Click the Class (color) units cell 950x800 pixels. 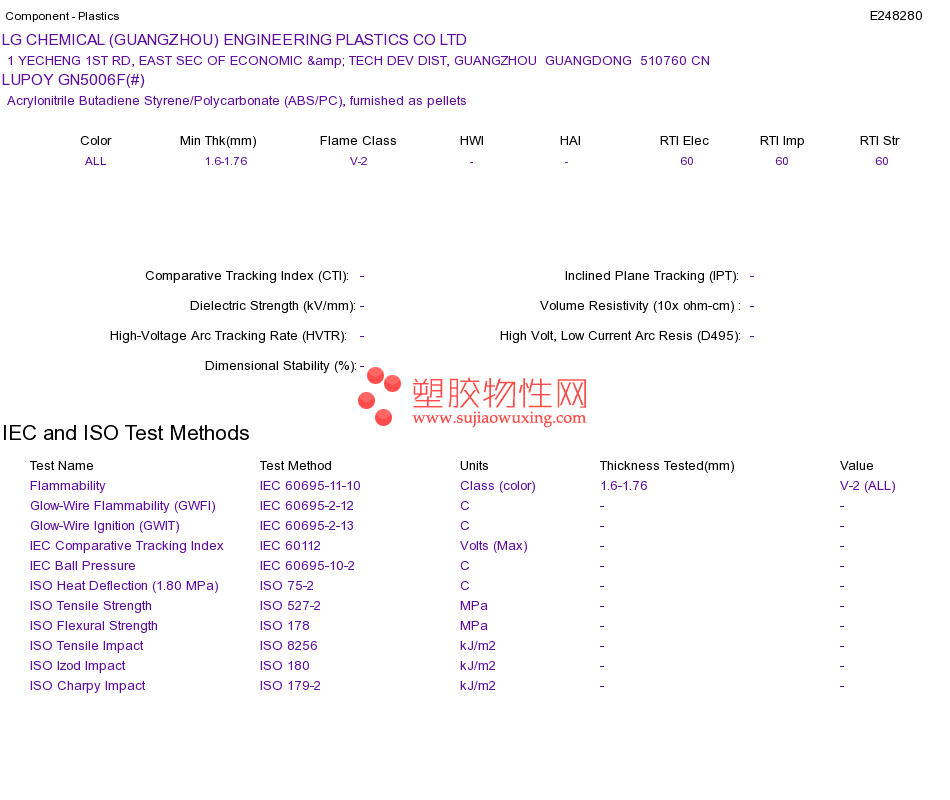(x=497, y=486)
